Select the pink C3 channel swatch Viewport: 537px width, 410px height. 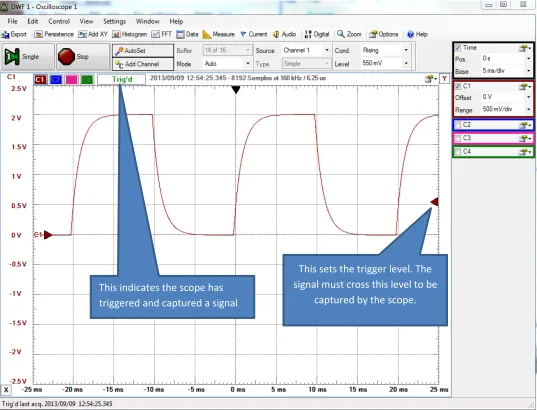71,80
